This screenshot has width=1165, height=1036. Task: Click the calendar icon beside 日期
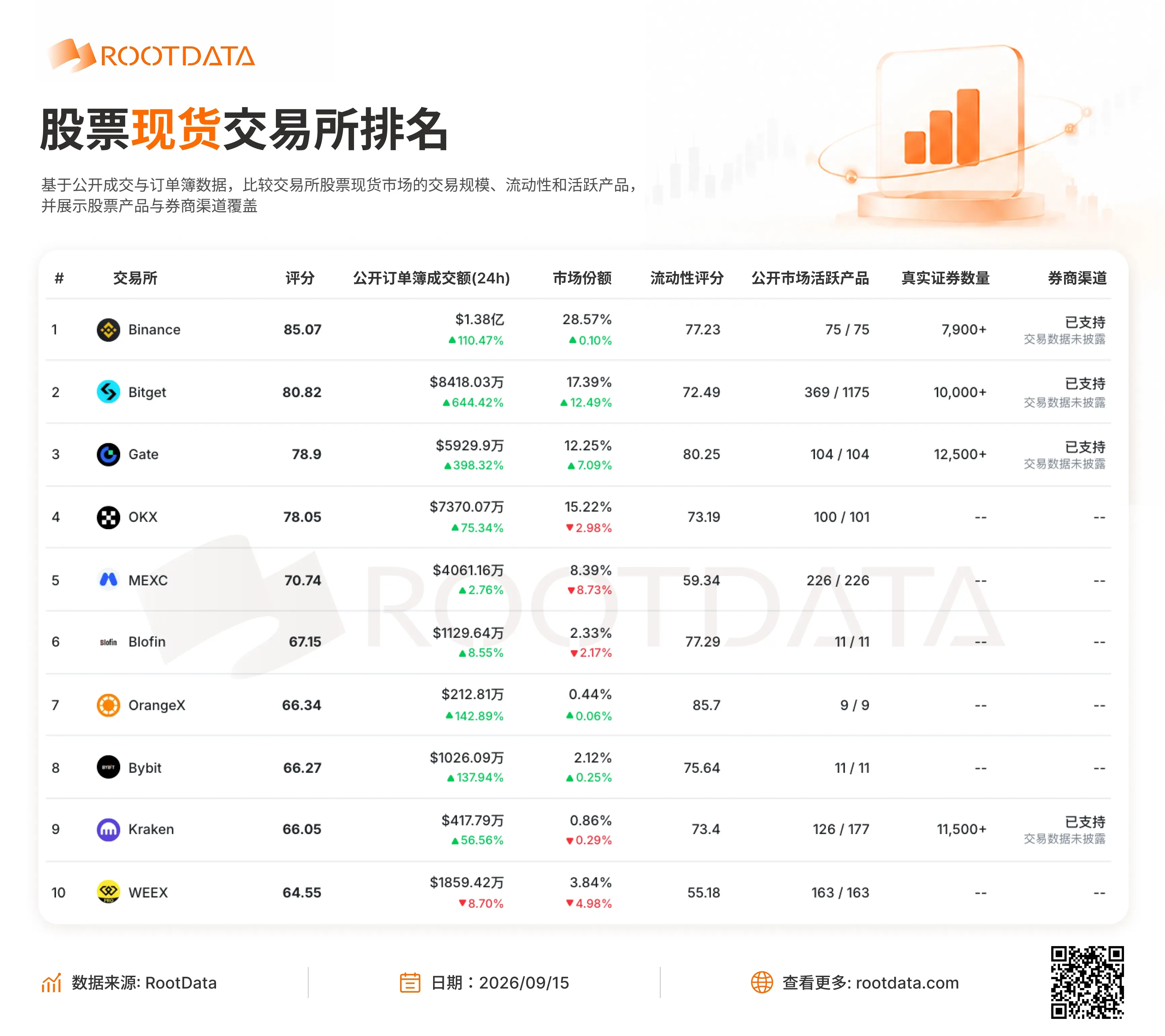coord(410,982)
